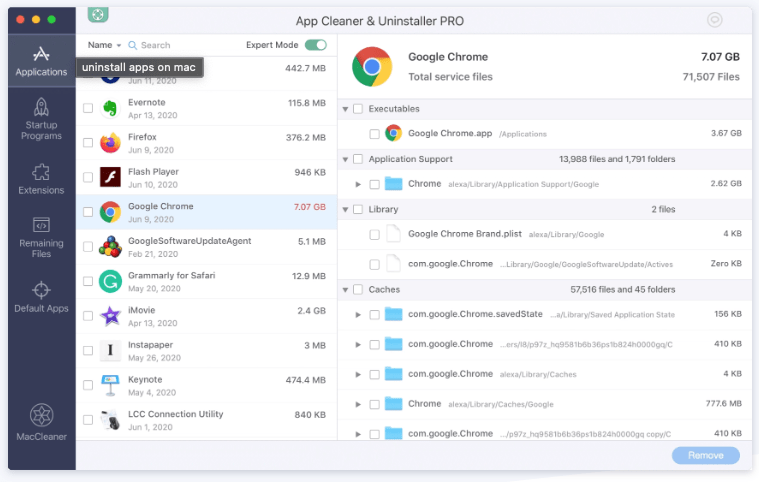Image resolution: width=759 pixels, height=482 pixels.
Task: Collapse the Application Support section
Action: [345, 160]
